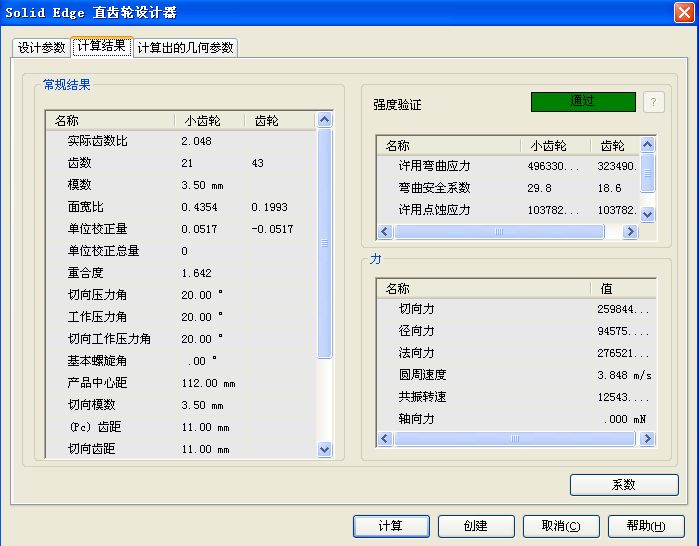699x546 pixels.
Task: Select the 共振转速 row
Action: (x=516, y=397)
